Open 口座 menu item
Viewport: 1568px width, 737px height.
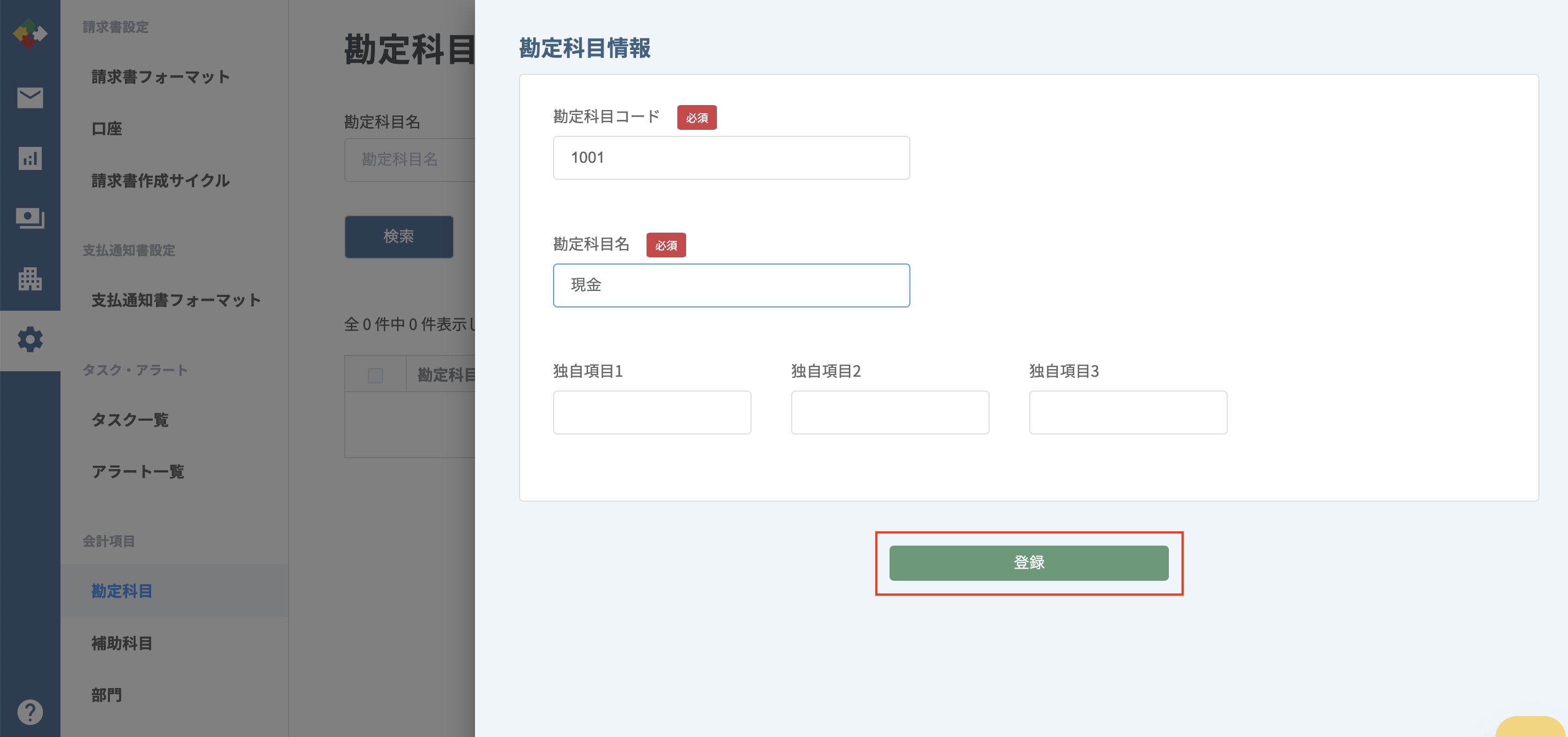[x=107, y=129]
